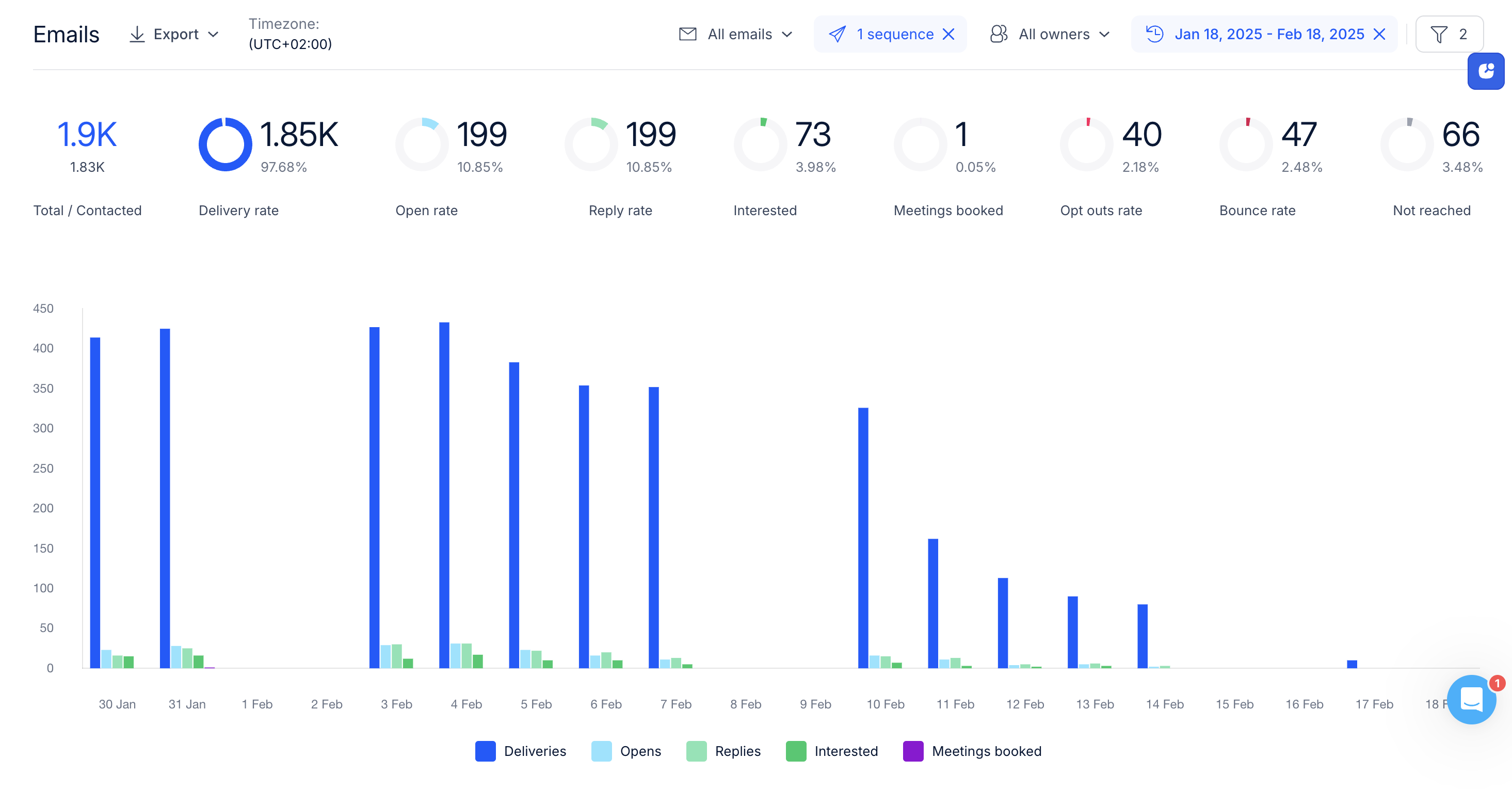This screenshot has width=1512, height=807.
Task: Click the Deliveries legend label
Action: 535,751
